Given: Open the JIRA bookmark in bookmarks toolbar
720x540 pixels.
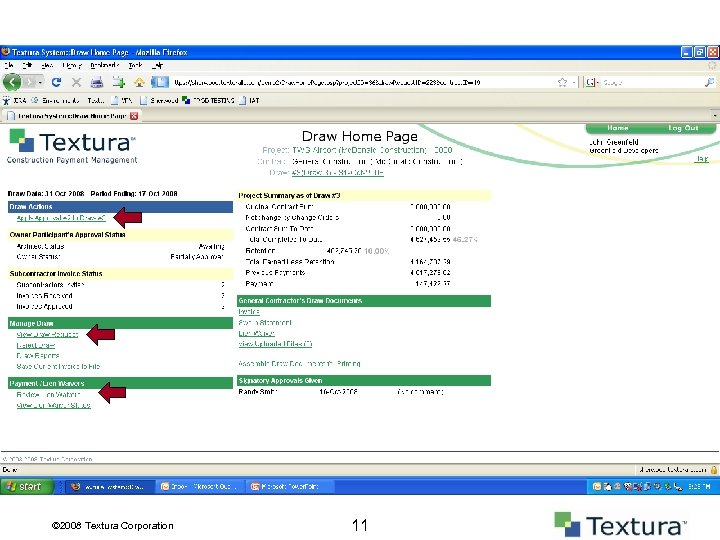Looking at the screenshot, I should [x=15, y=100].
